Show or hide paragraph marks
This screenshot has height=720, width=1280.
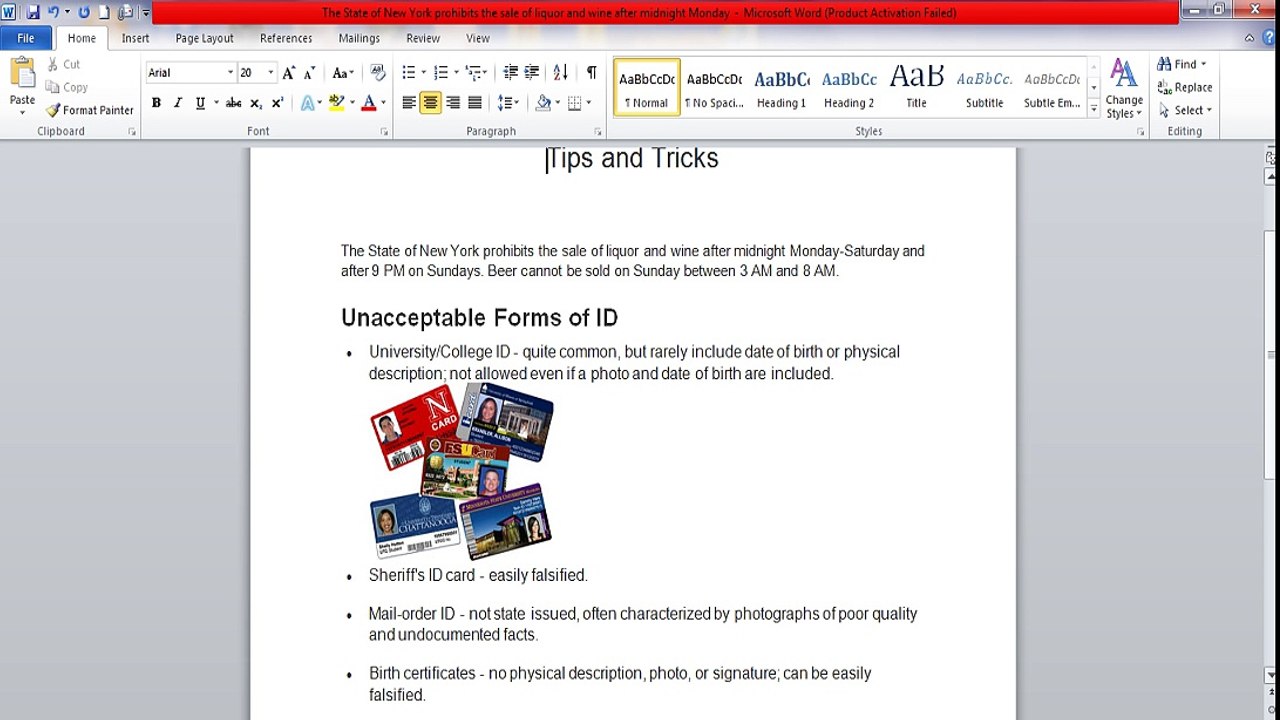(591, 73)
